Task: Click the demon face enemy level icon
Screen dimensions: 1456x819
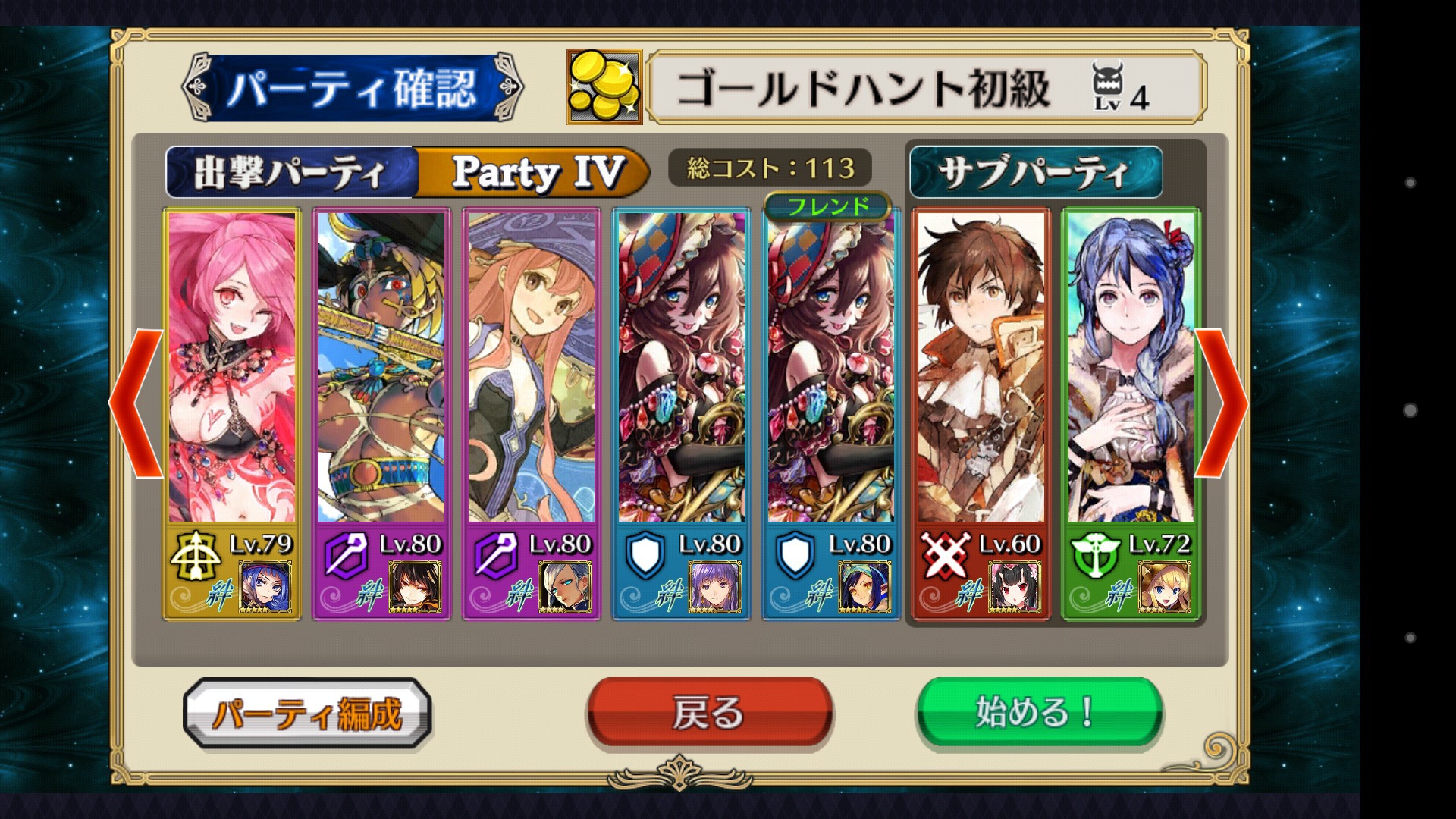Action: point(1107,86)
